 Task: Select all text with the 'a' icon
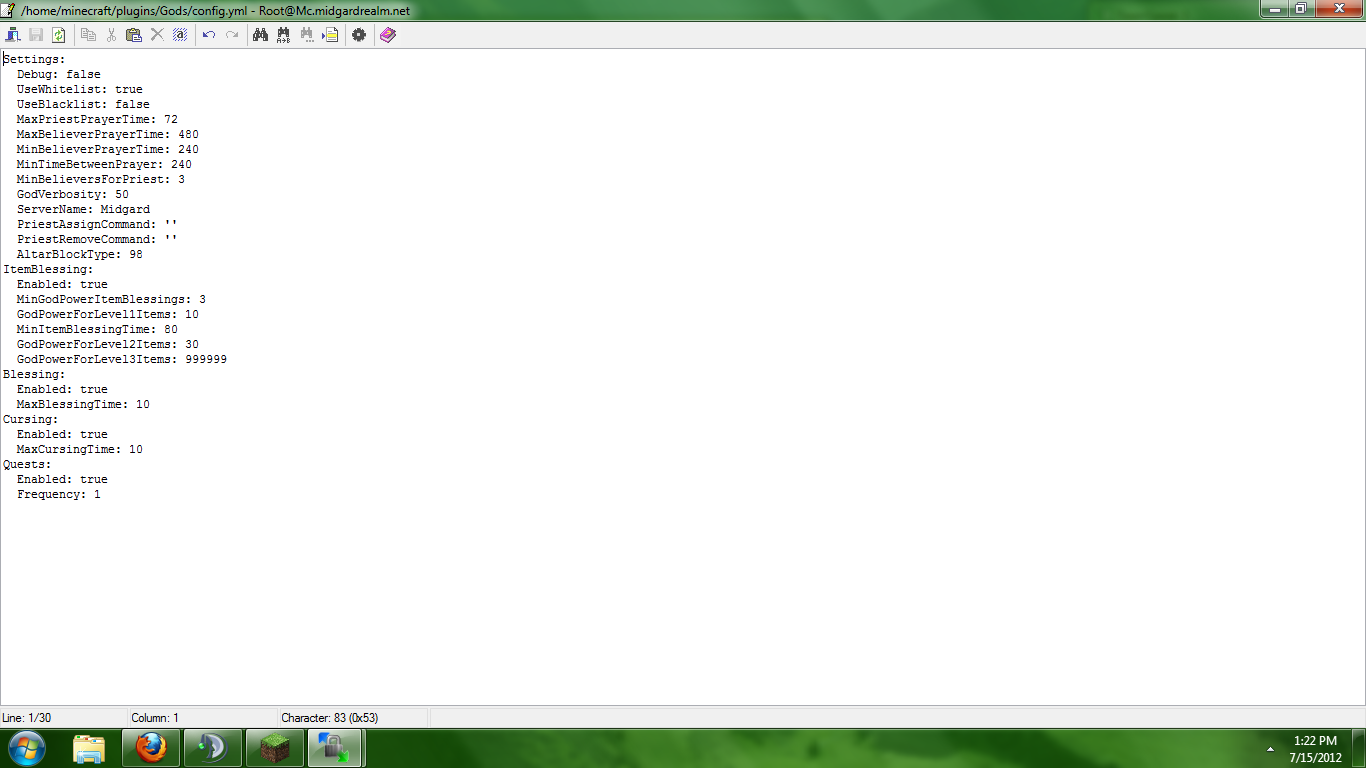pos(180,34)
